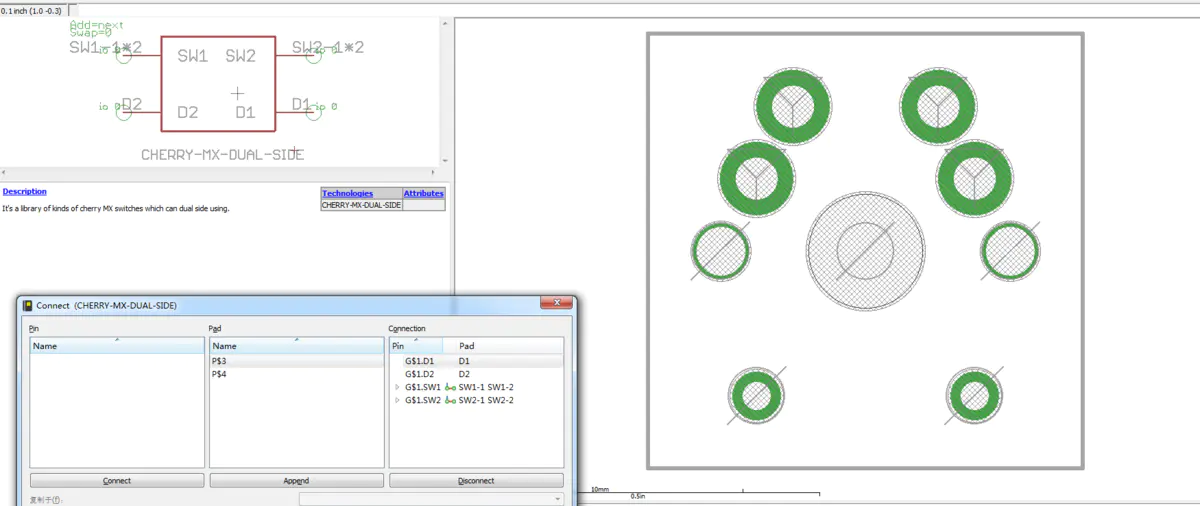This screenshot has height=506, width=1200.
Task: Click the symbol pane scrollbar left arrow
Action: coord(4,172)
